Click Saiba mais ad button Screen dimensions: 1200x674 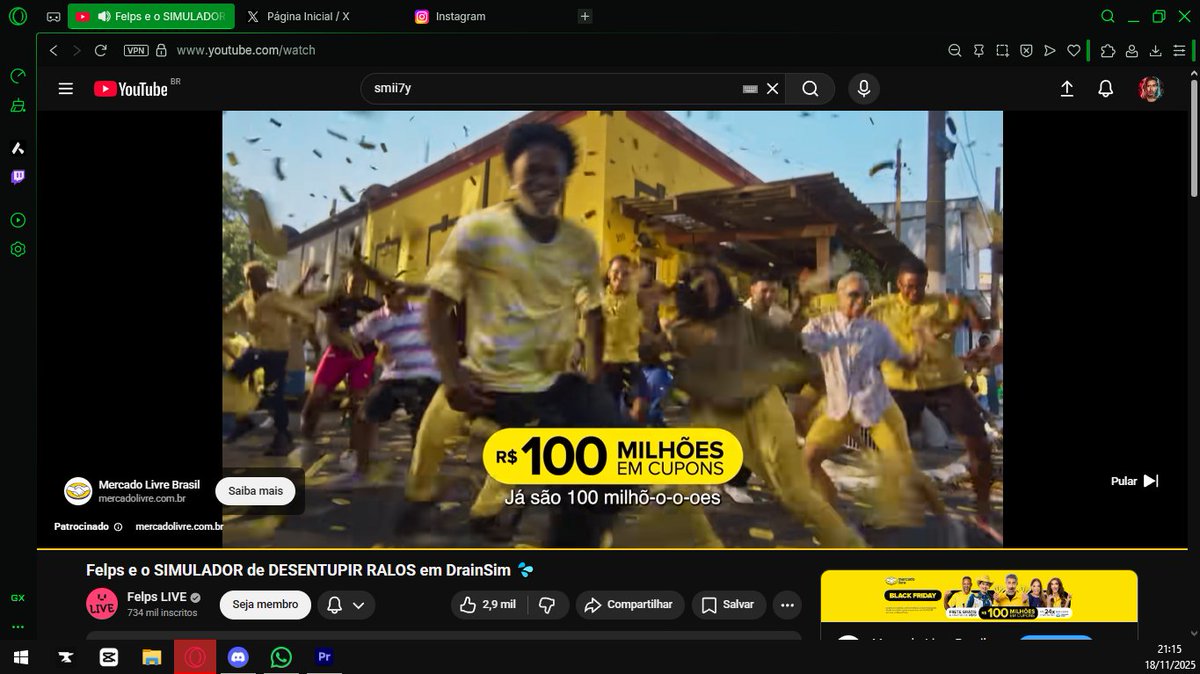255,491
